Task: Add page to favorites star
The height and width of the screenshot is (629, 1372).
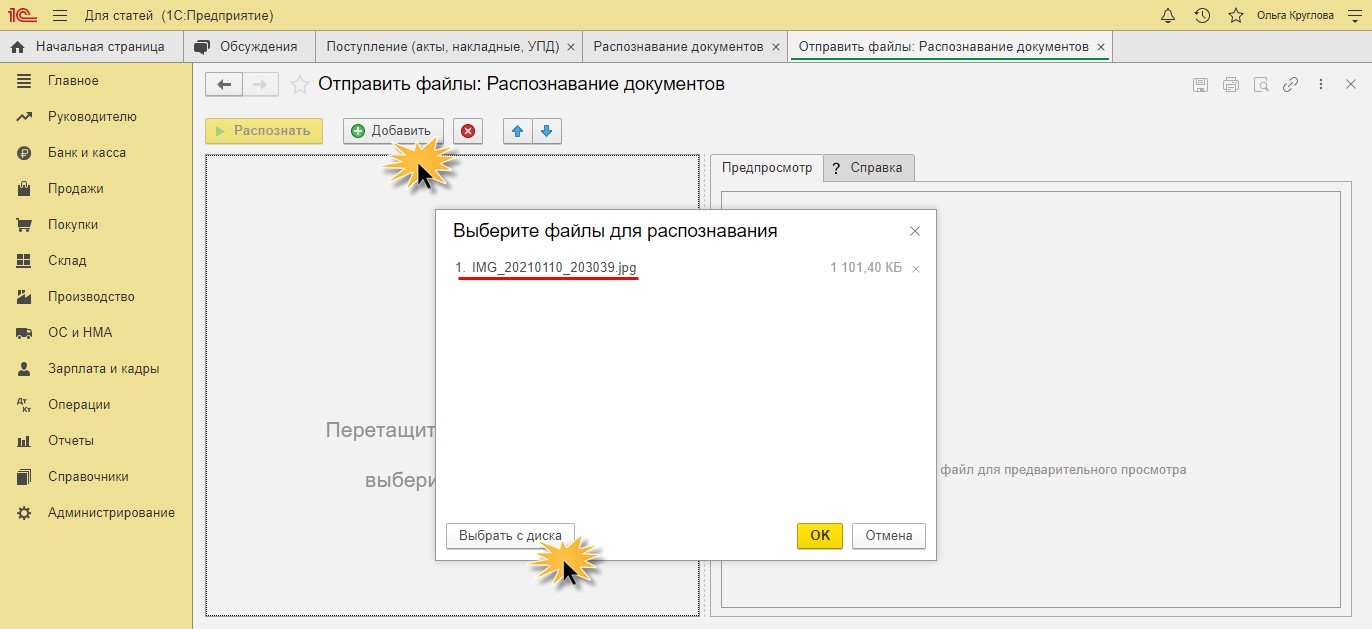Action: [x=299, y=85]
